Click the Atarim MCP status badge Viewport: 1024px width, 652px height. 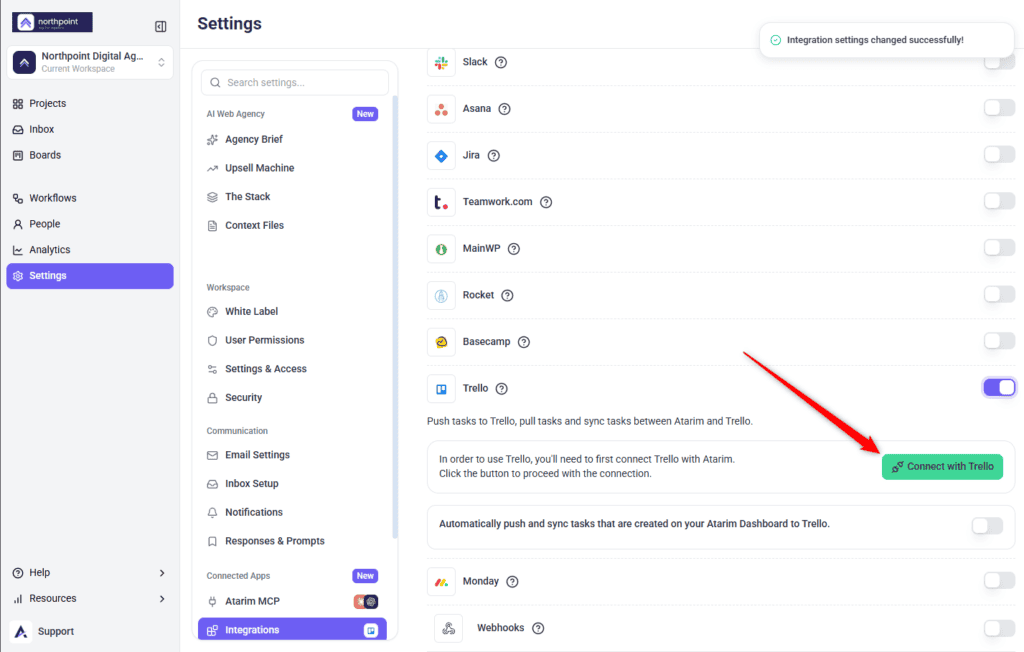click(366, 601)
